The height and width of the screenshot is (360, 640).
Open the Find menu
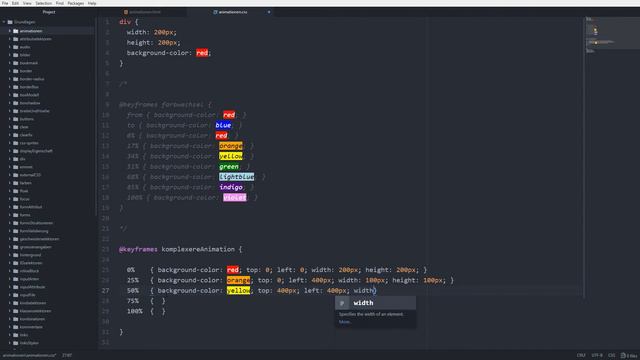click(x=60, y=3)
